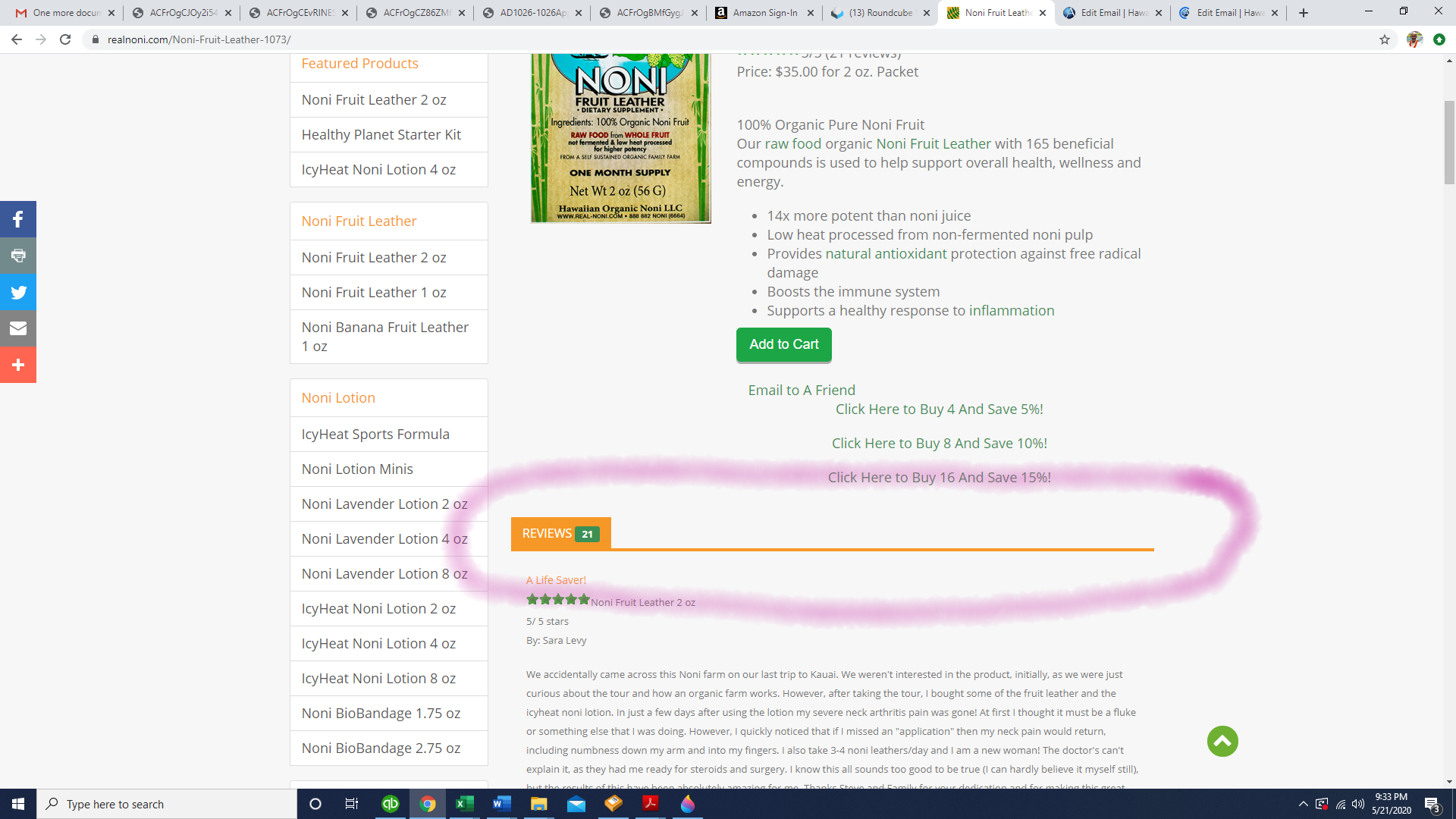Open the inflammation link
The image size is (1456, 819).
1012,311
